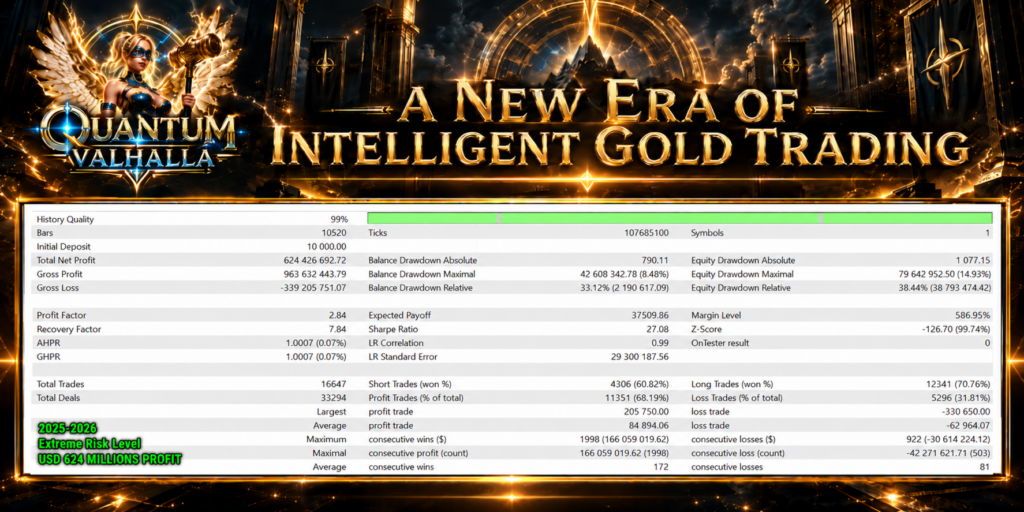Click the consecutive wins value '1998 (166 059 019.62)'
Screen dimensions: 1024x512
(624, 439)
